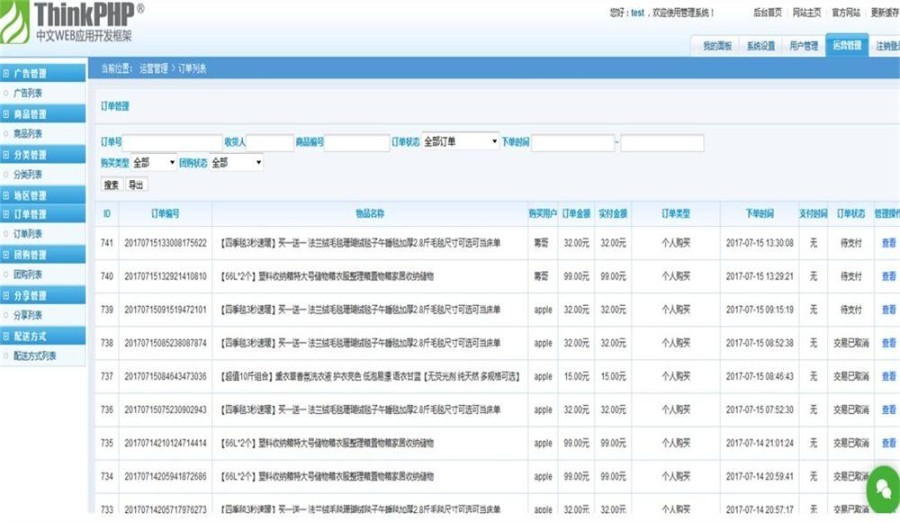Select order number 2017071513292141081
The height and width of the screenshot is (522, 900).
point(165,276)
